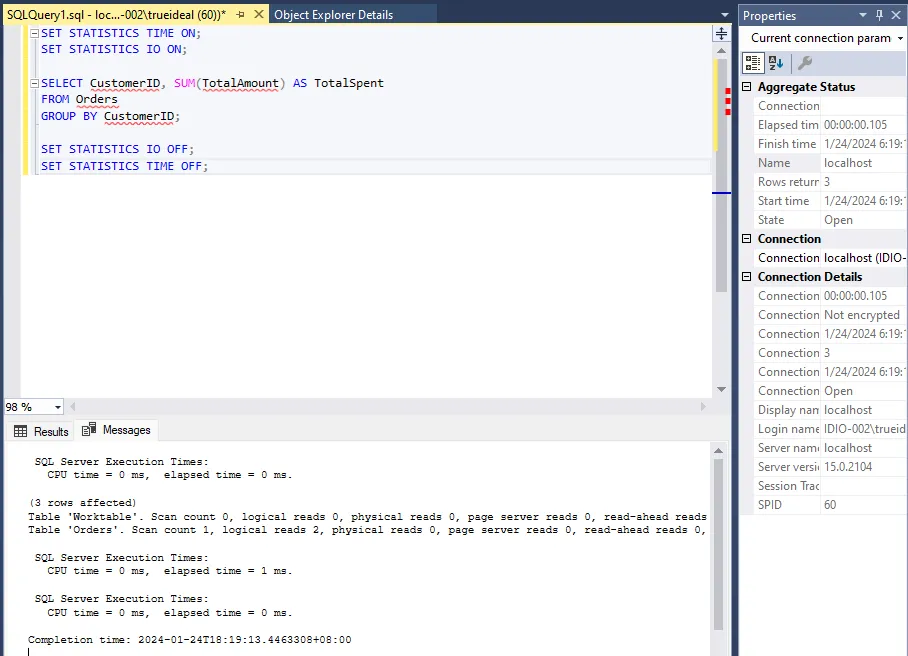Image resolution: width=908 pixels, height=656 pixels.
Task: Open Property Pages wrench icon
Action: pyautogui.click(x=804, y=63)
